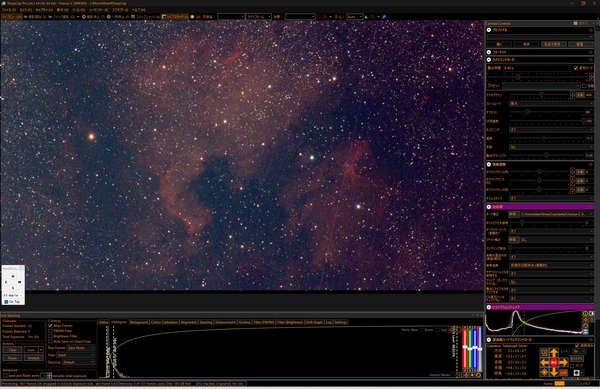
Task: Collapse the purple Histogram Stretch section header
Action: (x=489, y=307)
